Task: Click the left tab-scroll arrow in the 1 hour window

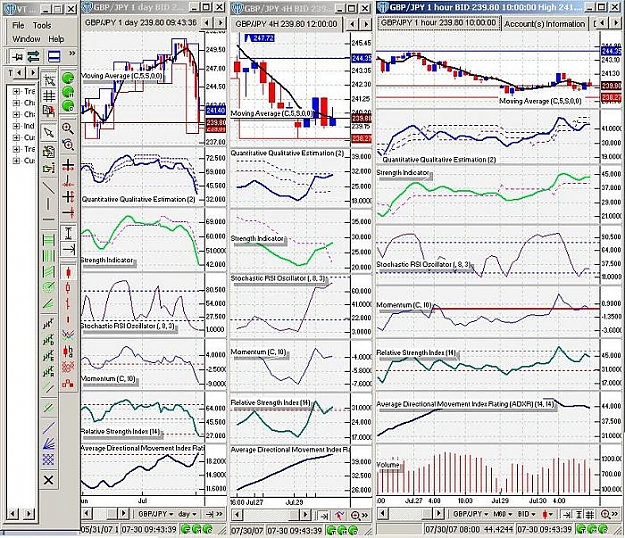Action: (x=603, y=23)
